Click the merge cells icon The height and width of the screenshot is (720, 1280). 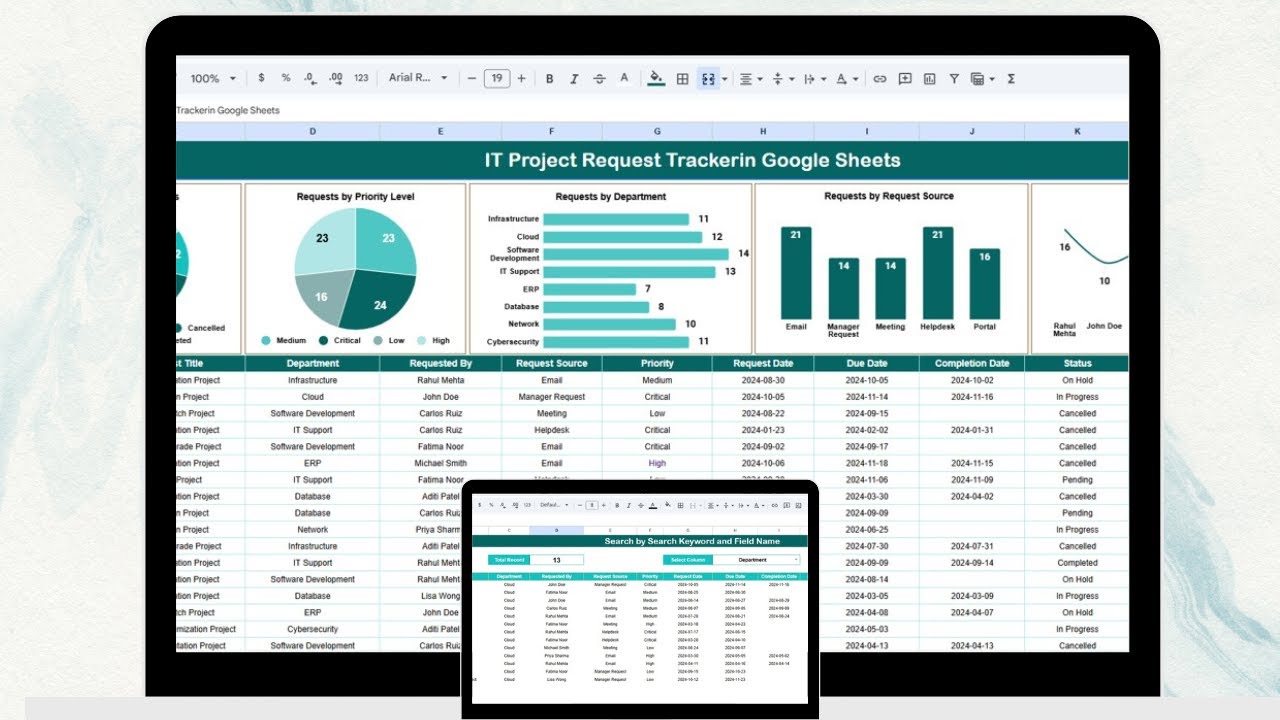(707, 78)
